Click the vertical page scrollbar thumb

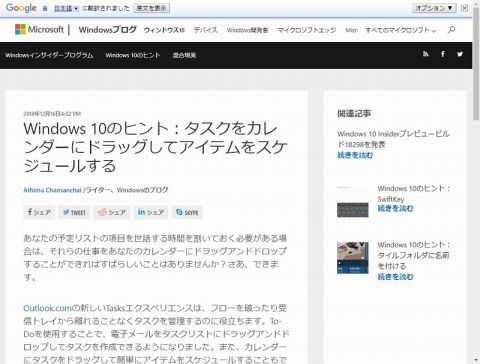pyautogui.click(x=476, y=63)
